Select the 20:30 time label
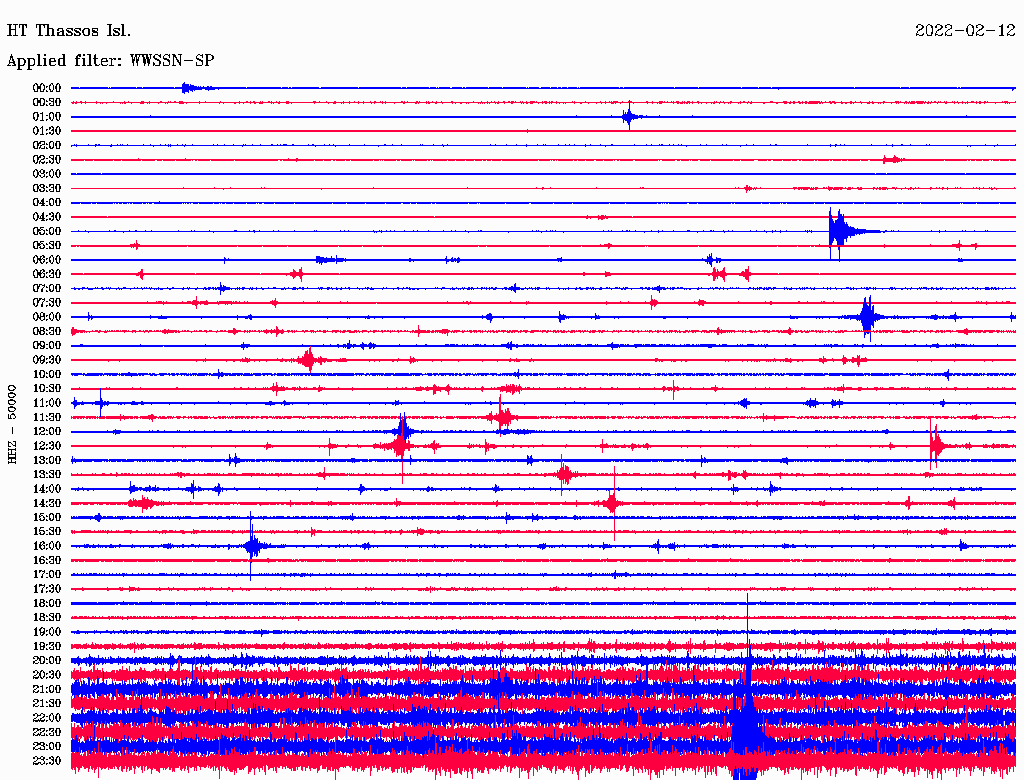This screenshot has width=1024, height=780. coord(46,675)
